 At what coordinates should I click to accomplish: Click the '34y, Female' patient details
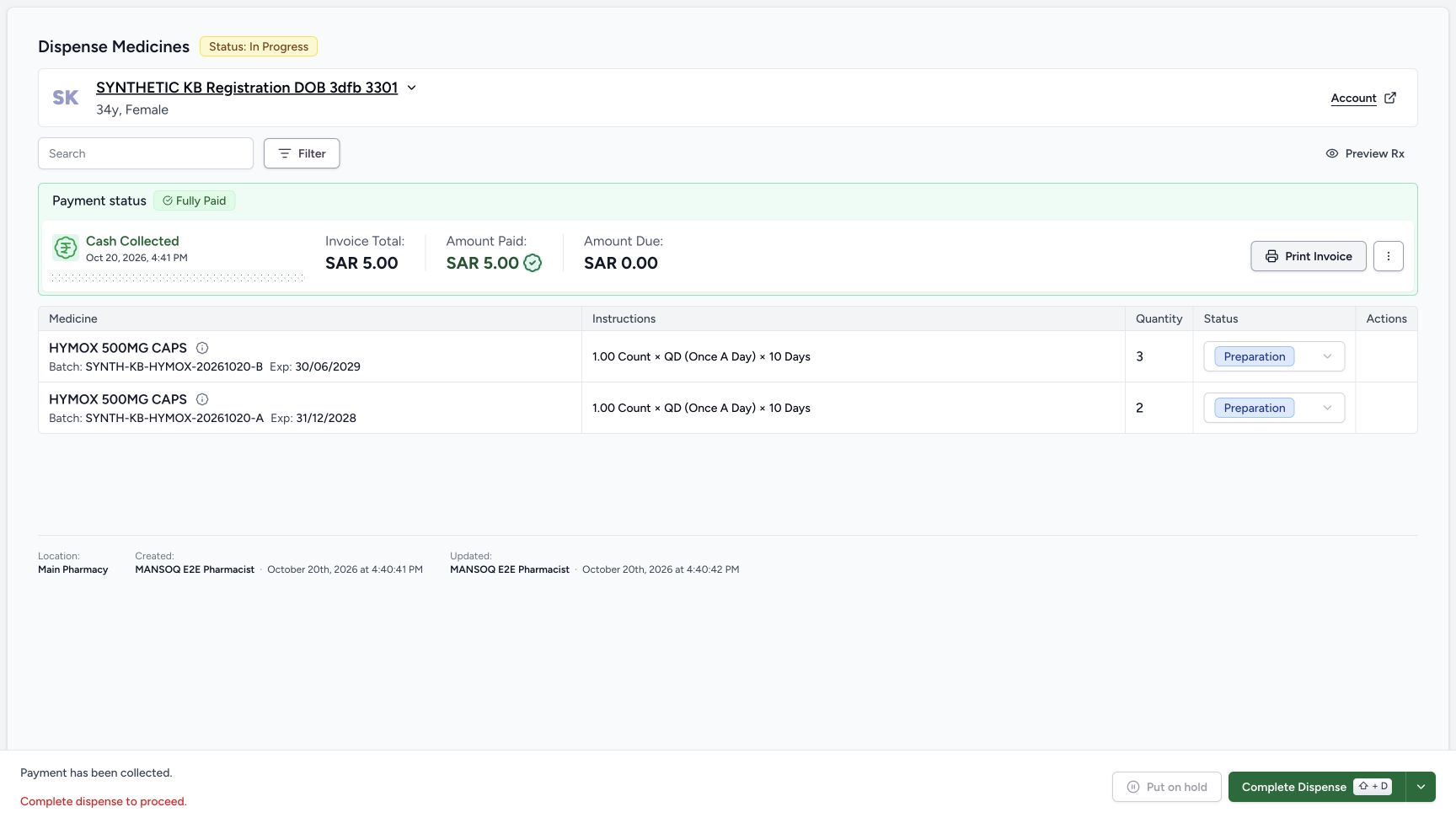[x=132, y=110]
